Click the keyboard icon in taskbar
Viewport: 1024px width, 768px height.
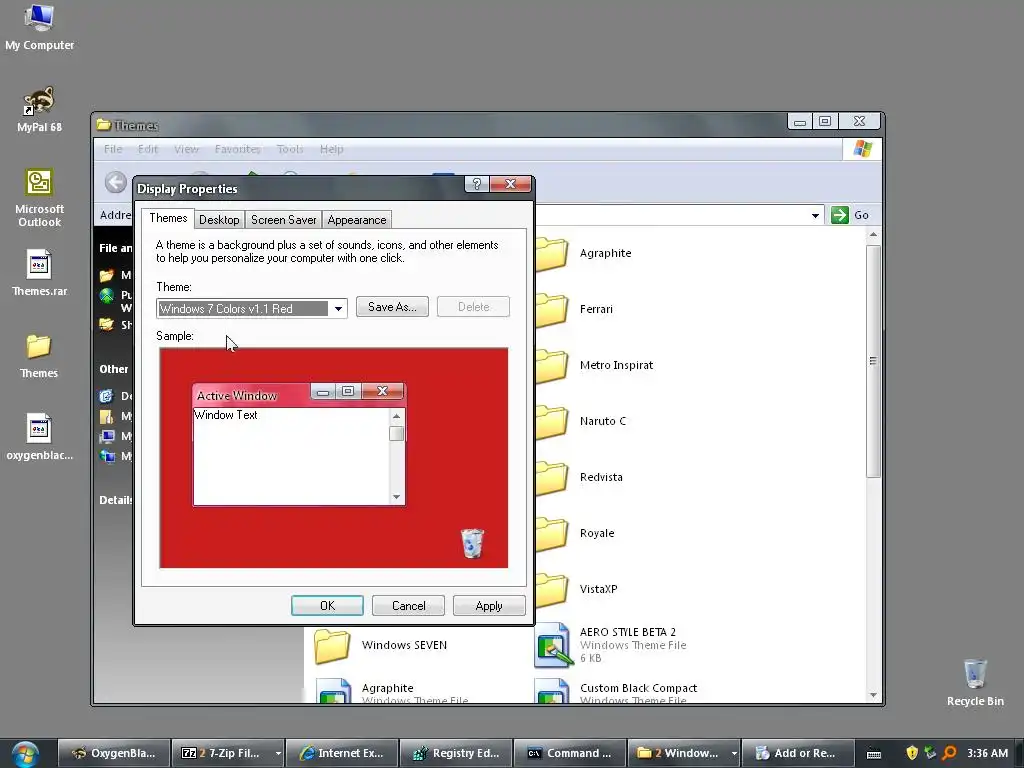[874, 754]
